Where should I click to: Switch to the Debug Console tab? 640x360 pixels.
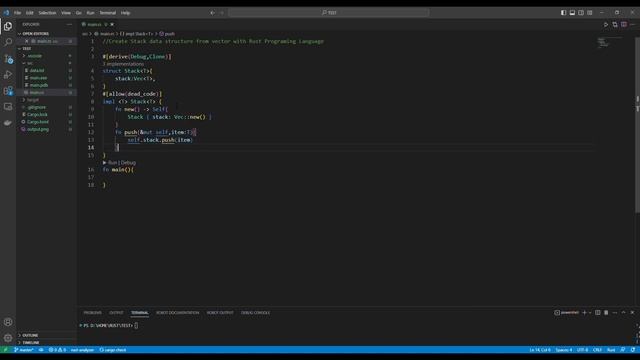click(x=256, y=313)
